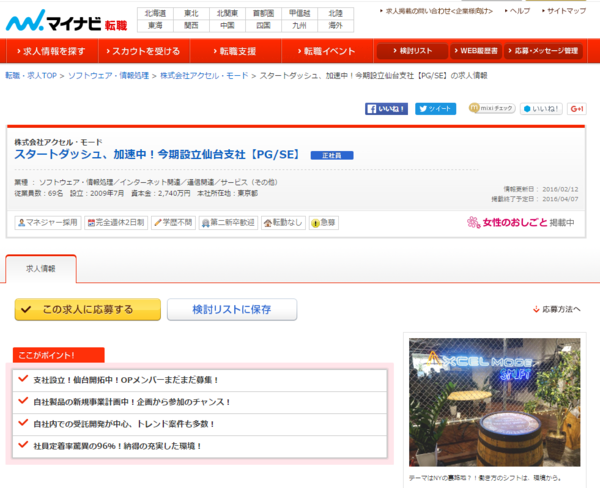Open the ヘルプ link

coord(518,11)
